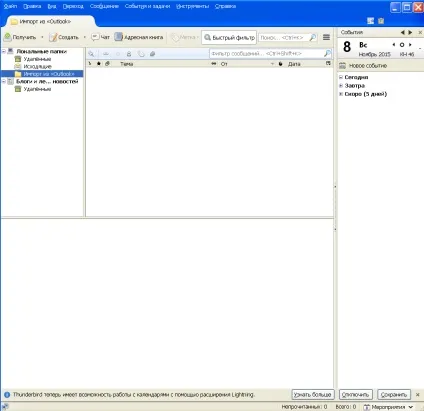Select the Исходящие folder
The width and height of the screenshot is (424, 411).
tap(37, 66)
